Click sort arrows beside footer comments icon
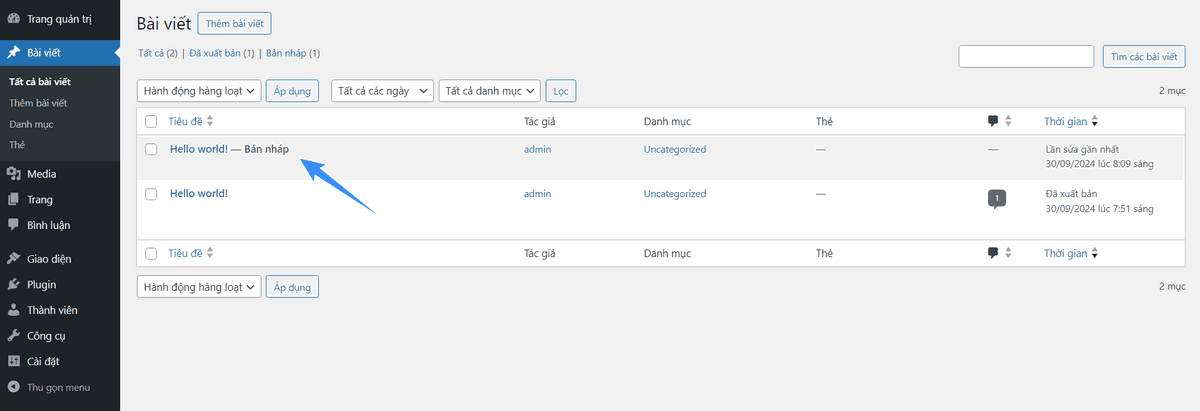 coord(1008,253)
